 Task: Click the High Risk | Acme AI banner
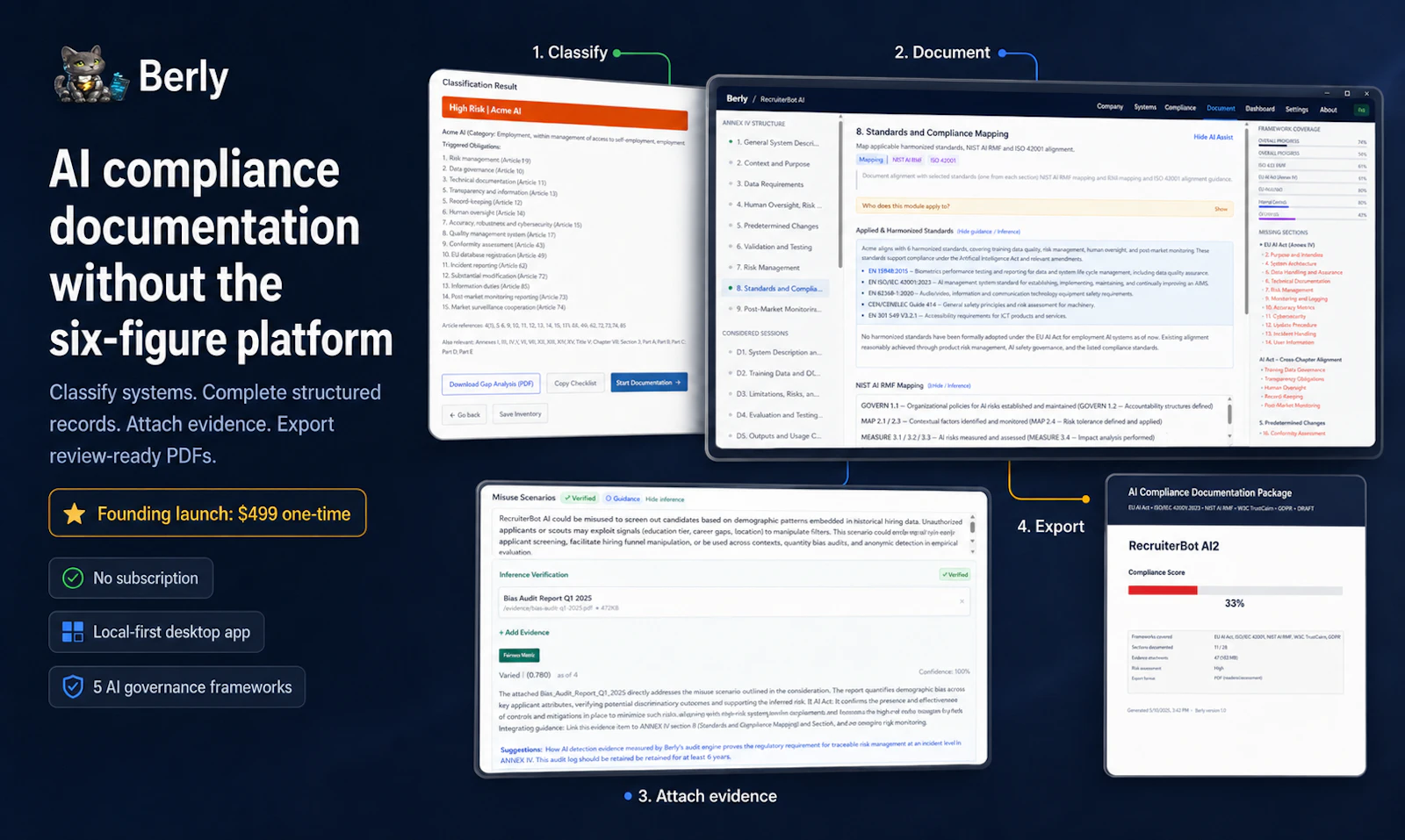(x=564, y=113)
